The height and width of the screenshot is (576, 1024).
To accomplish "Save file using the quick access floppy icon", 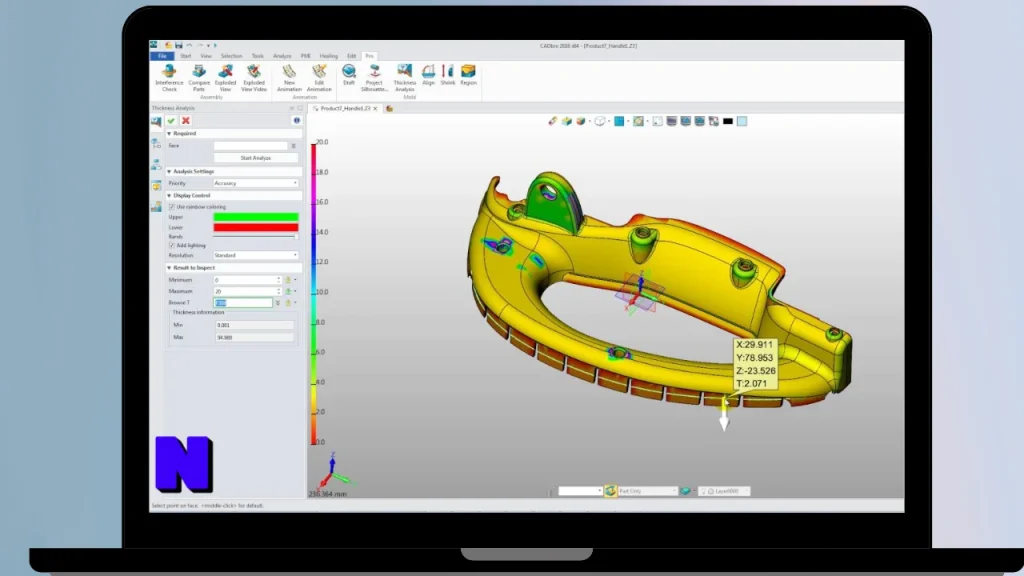I will (178, 46).
